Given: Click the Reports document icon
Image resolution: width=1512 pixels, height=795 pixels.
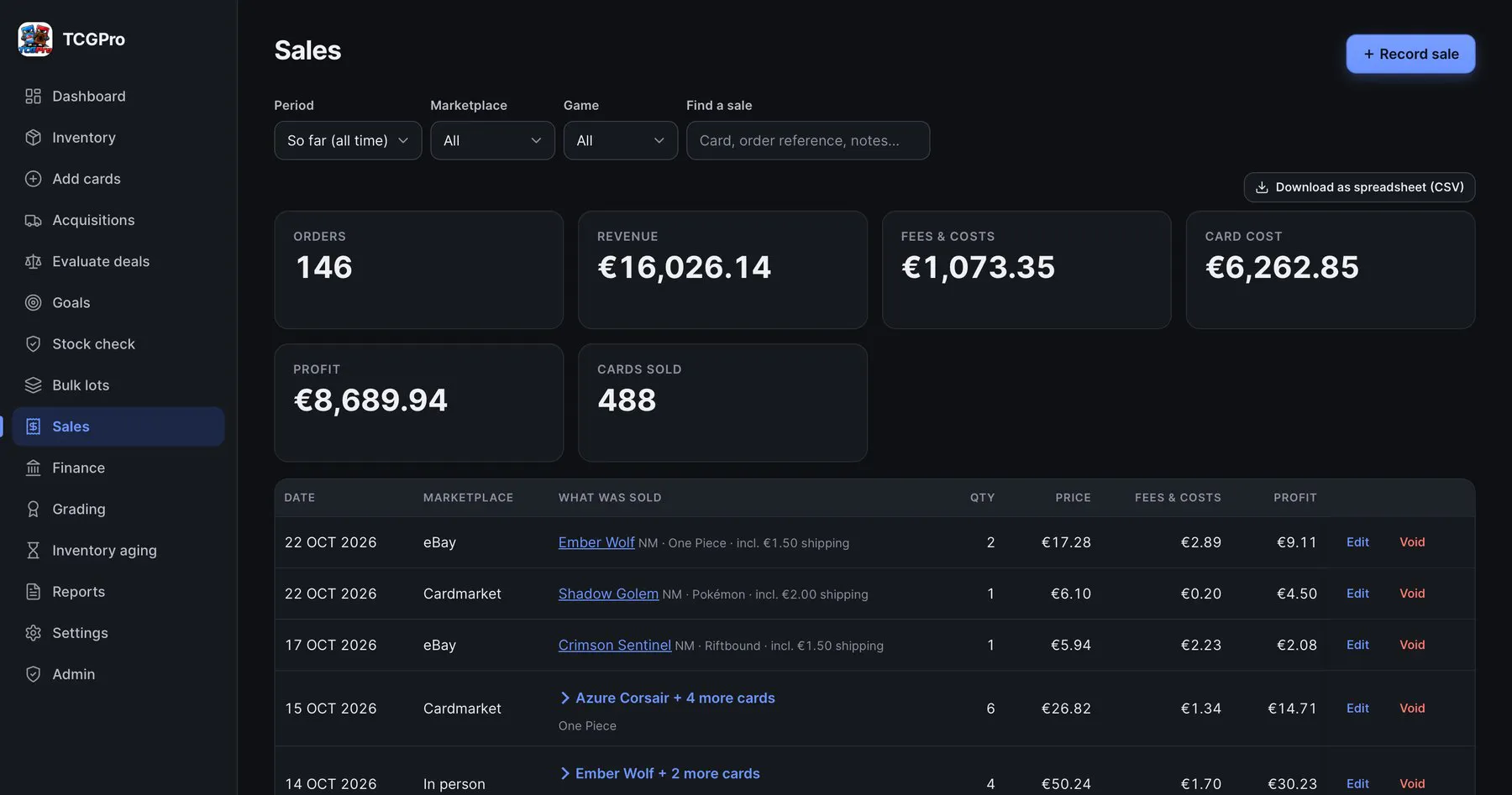Looking at the screenshot, I should (x=33, y=592).
